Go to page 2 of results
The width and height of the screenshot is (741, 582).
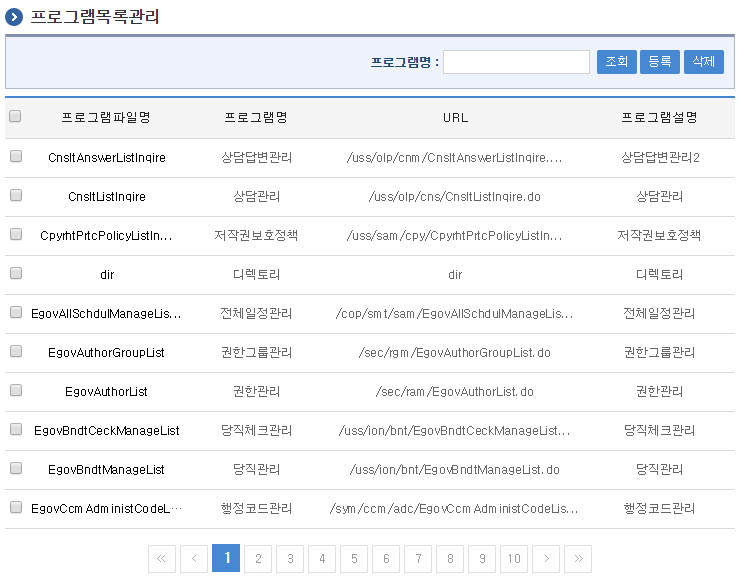[257, 559]
